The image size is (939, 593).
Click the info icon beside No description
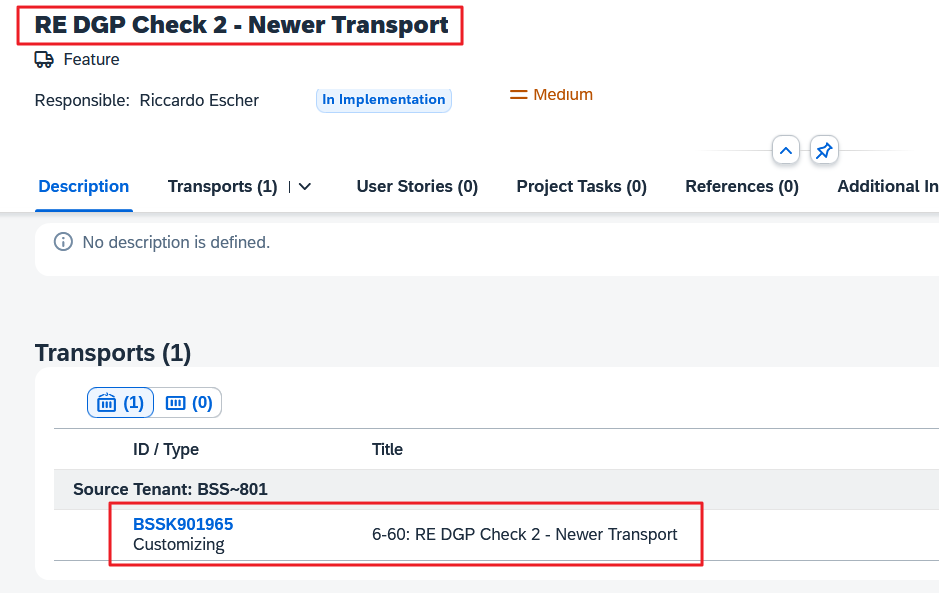[63, 242]
